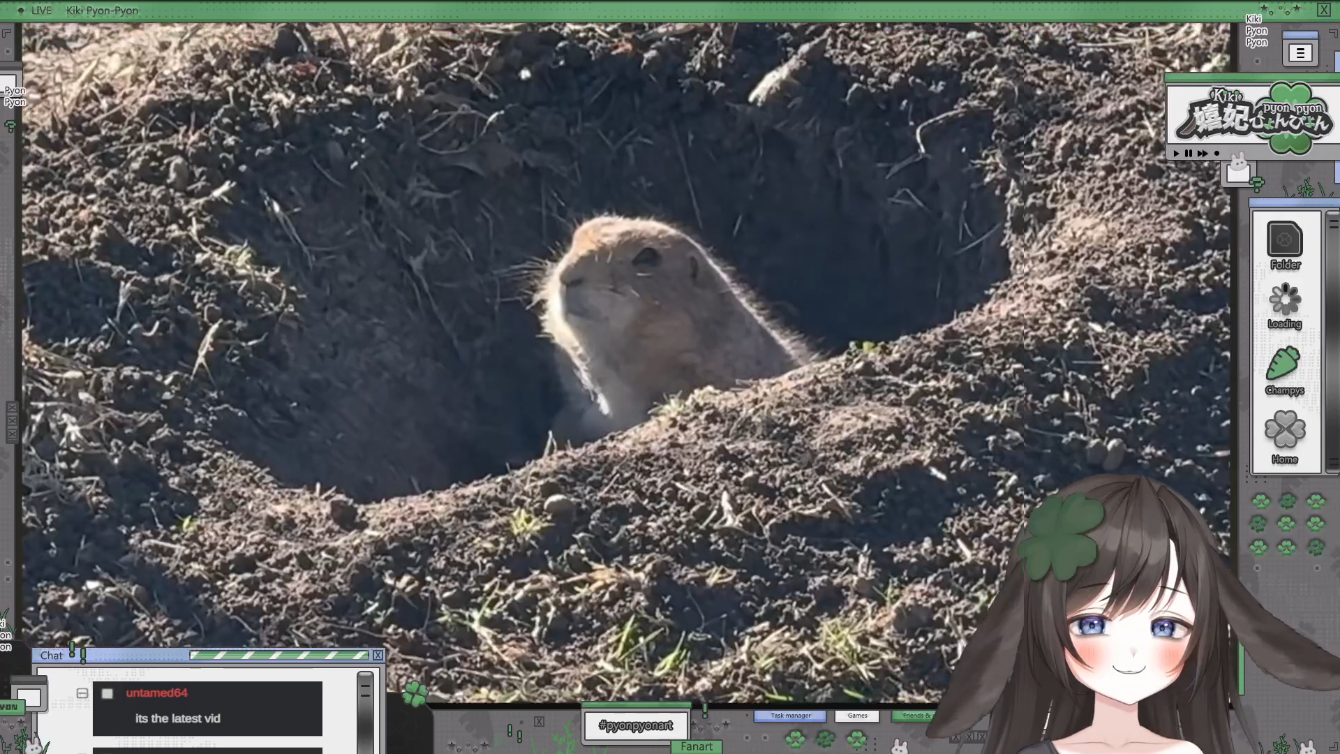Collapse the untamed64 chat message

[82, 693]
